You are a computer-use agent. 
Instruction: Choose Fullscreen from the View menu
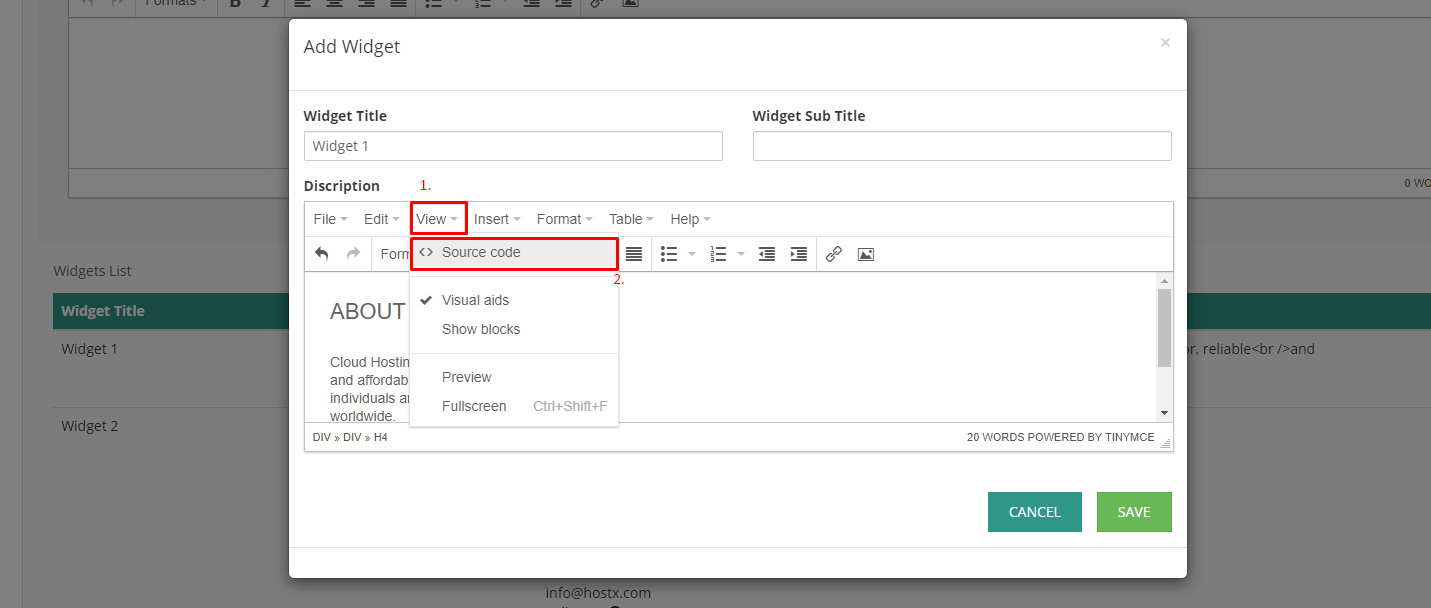(474, 406)
